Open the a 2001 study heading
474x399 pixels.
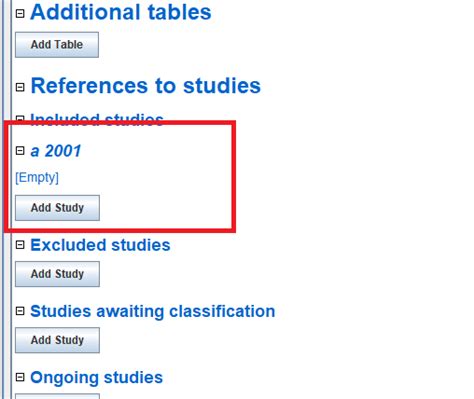click(56, 151)
